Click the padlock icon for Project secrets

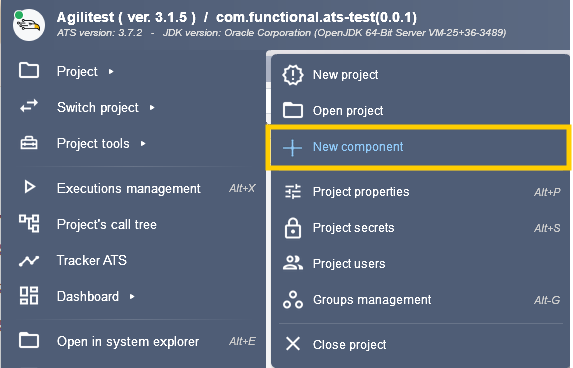pyautogui.click(x=293, y=228)
